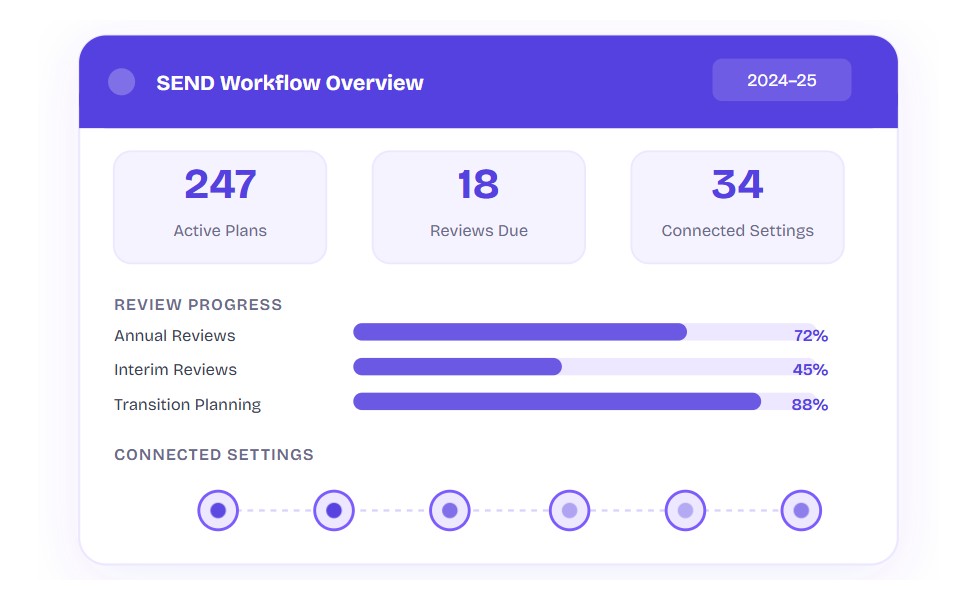Open the 247 Active Plans card

coord(220,207)
